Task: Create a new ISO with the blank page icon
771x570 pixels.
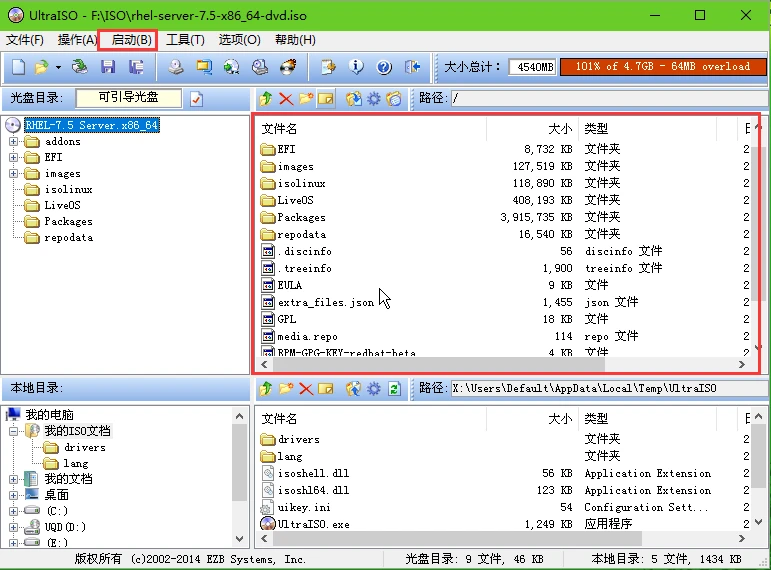Action: pos(18,67)
